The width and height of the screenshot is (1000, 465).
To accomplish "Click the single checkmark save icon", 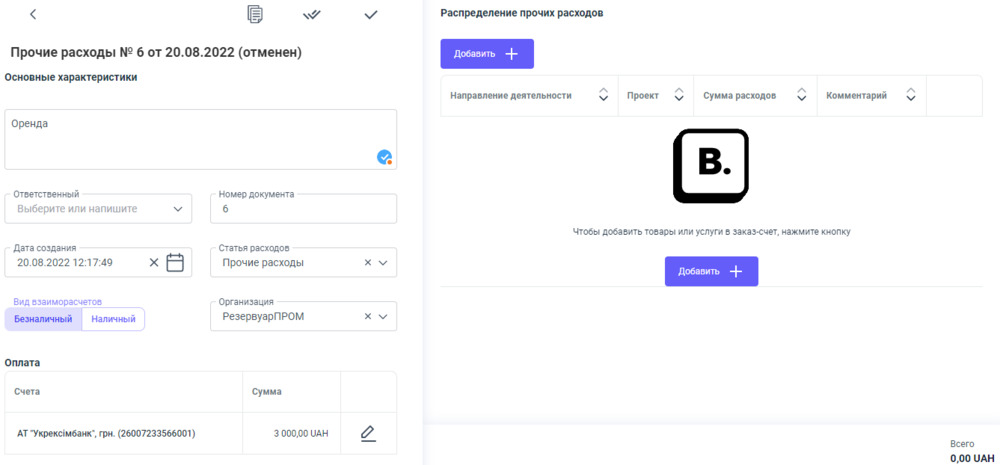I will pos(371,14).
